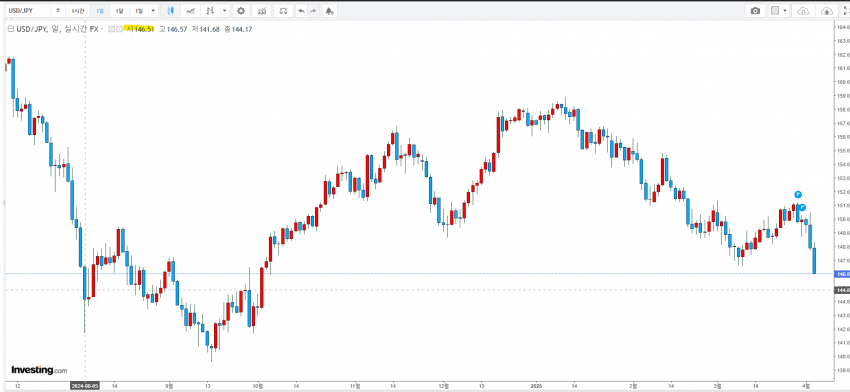This screenshot has height=392, width=850.
Task: Select the 1시간 (1 hour) interval
Action: (x=79, y=10)
